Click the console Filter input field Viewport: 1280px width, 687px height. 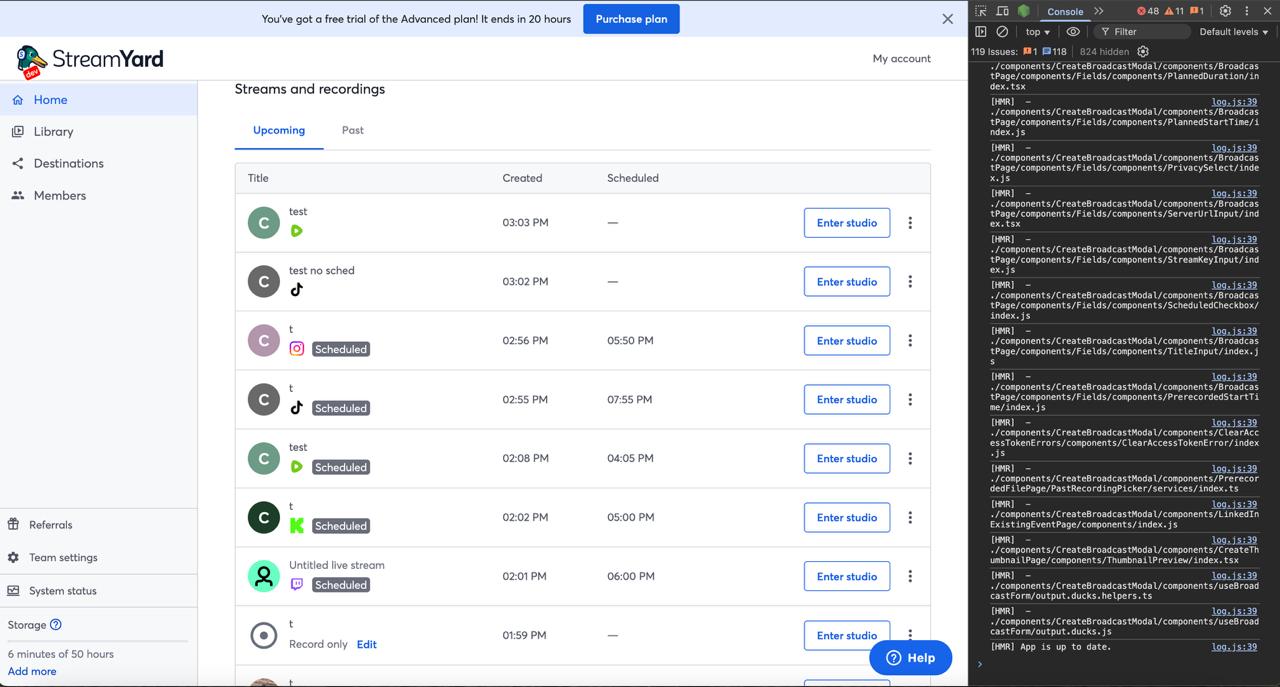pos(1142,32)
